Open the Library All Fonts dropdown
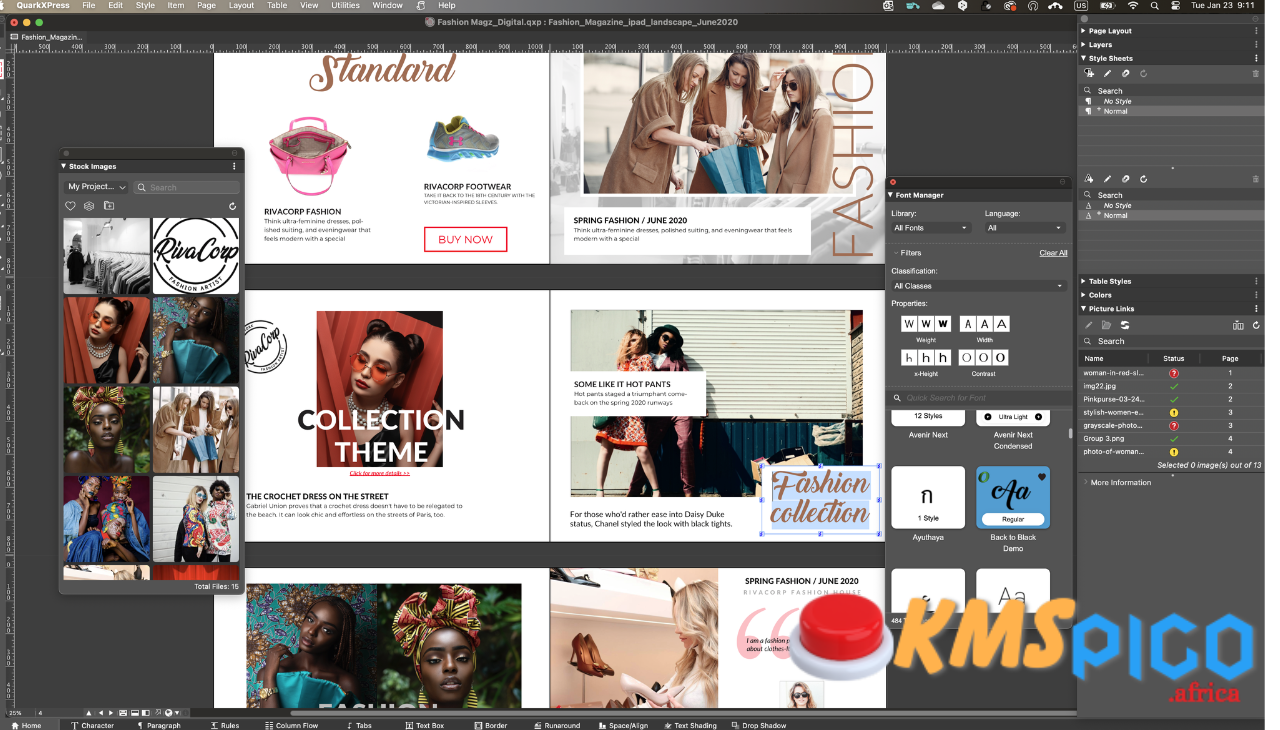Screen dimensions: 1280x730 [931, 228]
